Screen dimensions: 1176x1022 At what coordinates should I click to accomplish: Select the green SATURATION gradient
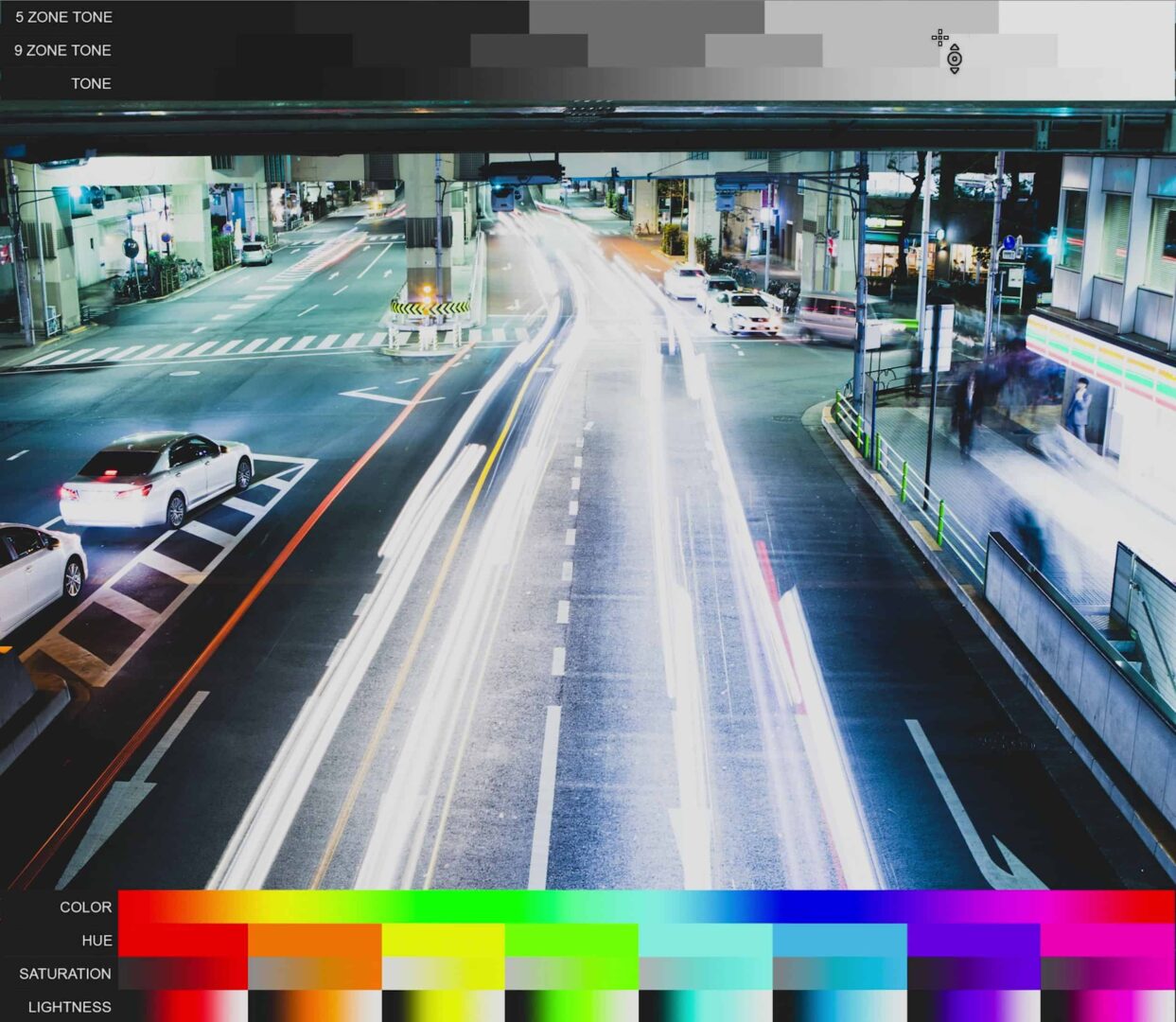(x=571, y=973)
